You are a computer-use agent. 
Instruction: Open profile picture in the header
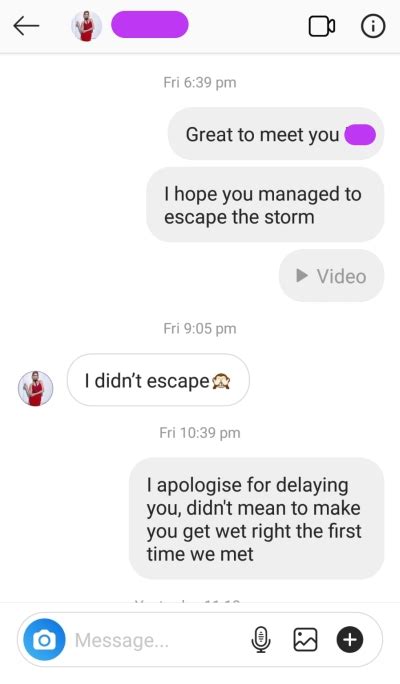tap(86, 26)
